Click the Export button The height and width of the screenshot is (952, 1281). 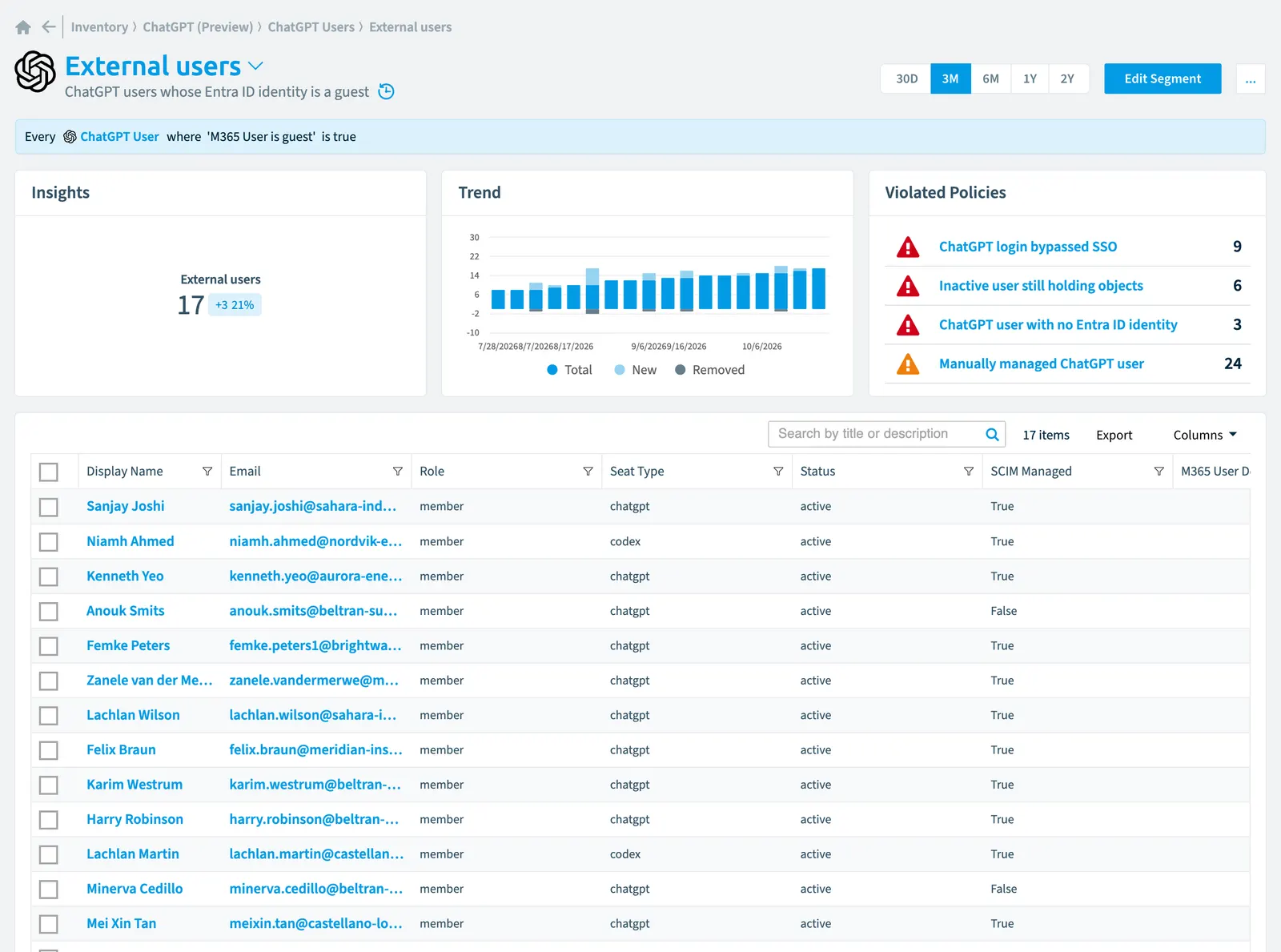(x=1114, y=435)
